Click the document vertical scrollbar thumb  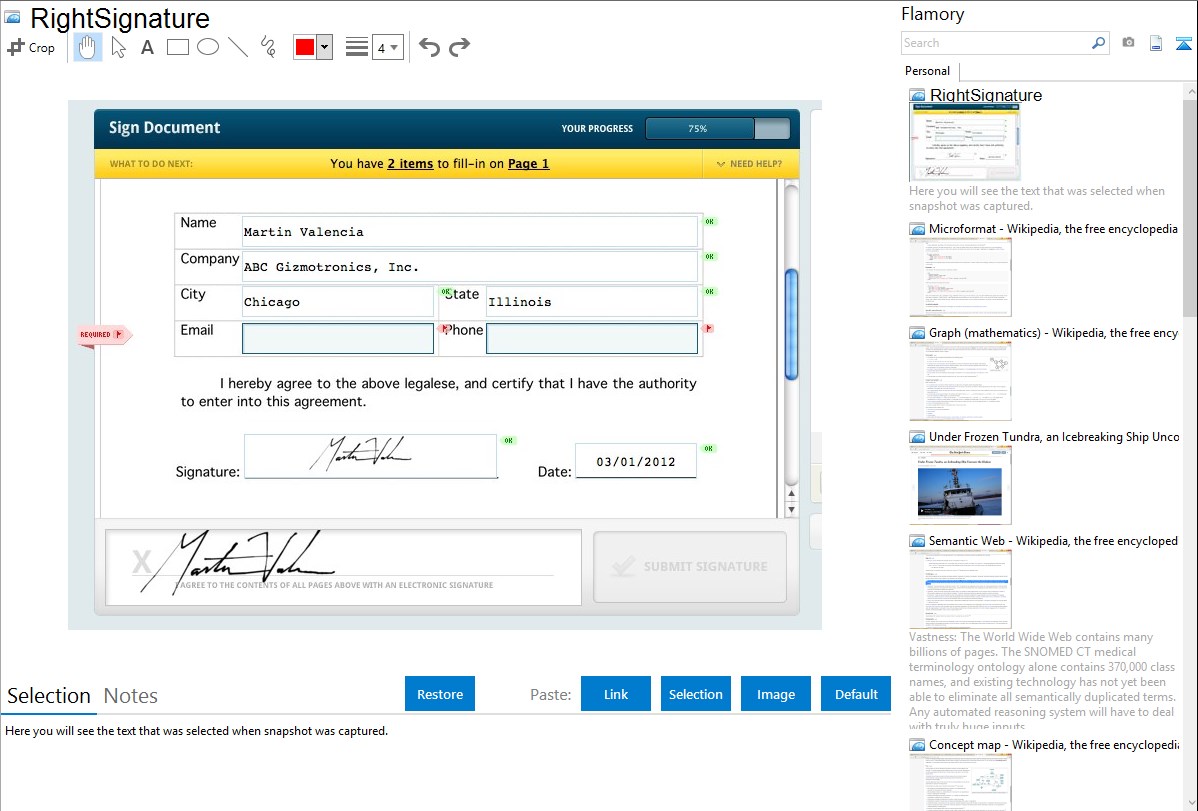[792, 324]
